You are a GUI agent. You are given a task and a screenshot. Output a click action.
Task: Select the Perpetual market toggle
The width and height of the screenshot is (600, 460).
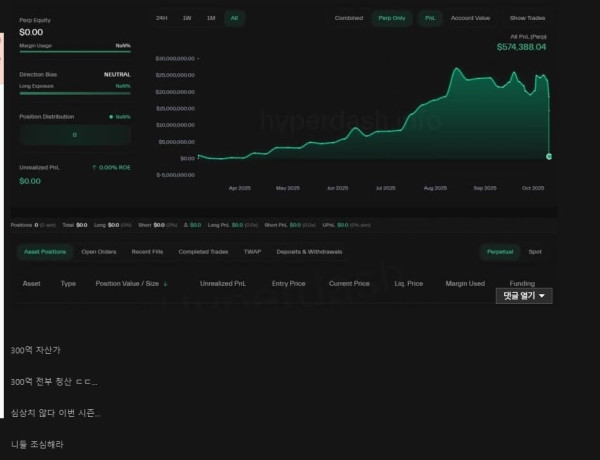(x=497, y=251)
